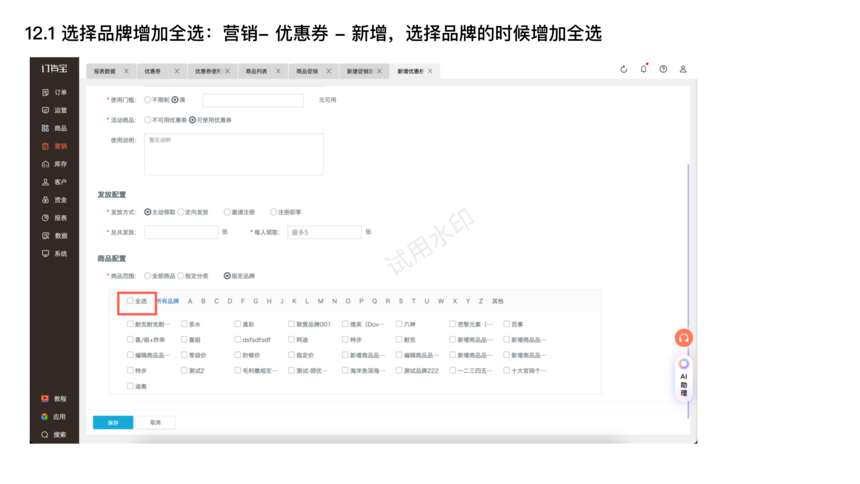This screenshot has height=484, width=860.
Task: Select the 定向发放 distribution radio
Action: click(x=181, y=212)
